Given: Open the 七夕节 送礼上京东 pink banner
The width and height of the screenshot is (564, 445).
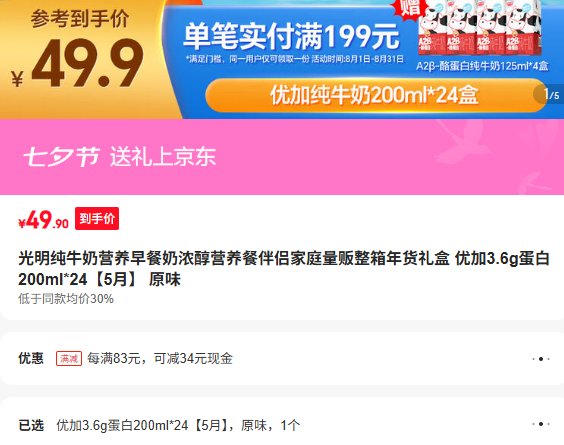Looking at the screenshot, I should 282,157.
